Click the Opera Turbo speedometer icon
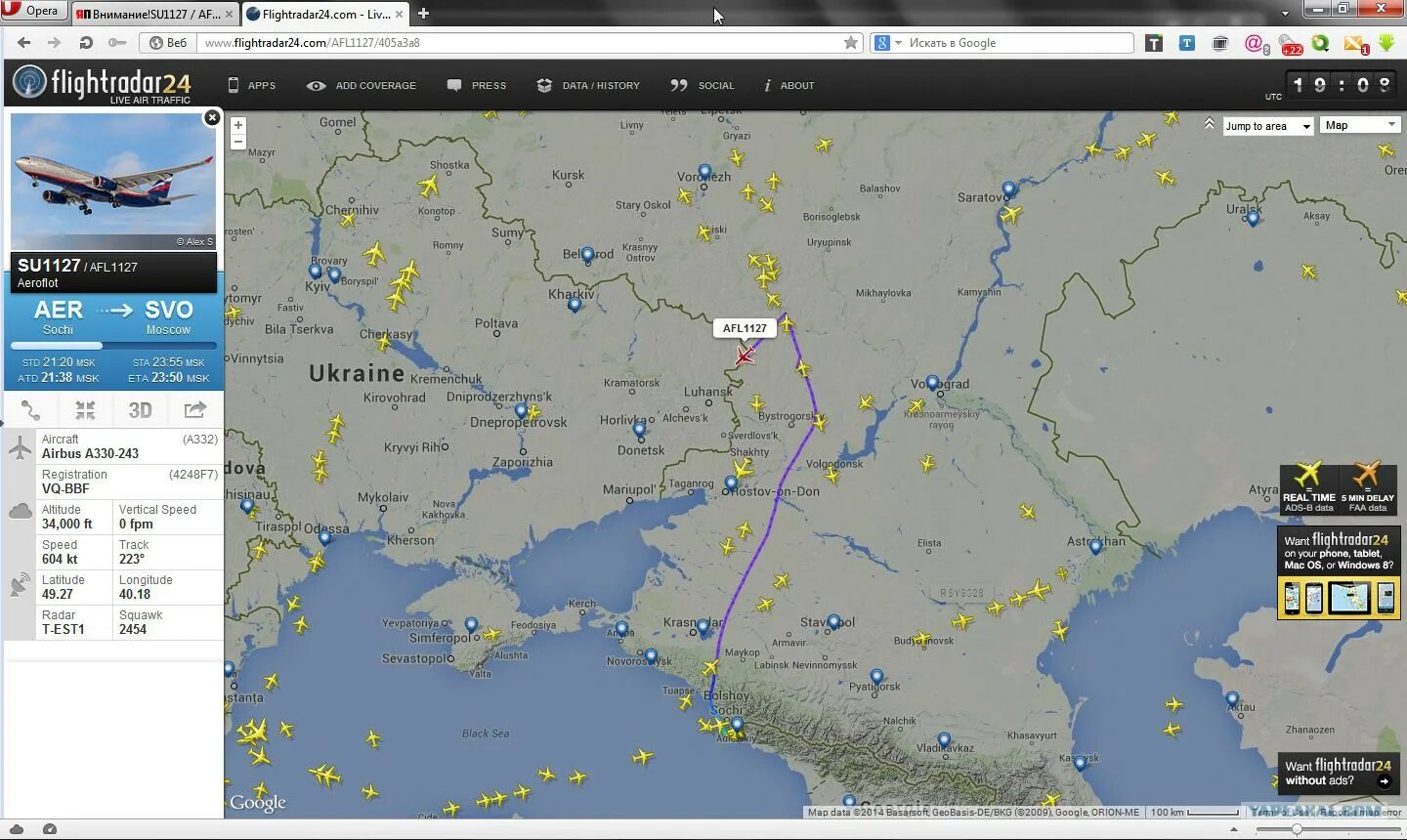1407x840 pixels. click(50, 829)
